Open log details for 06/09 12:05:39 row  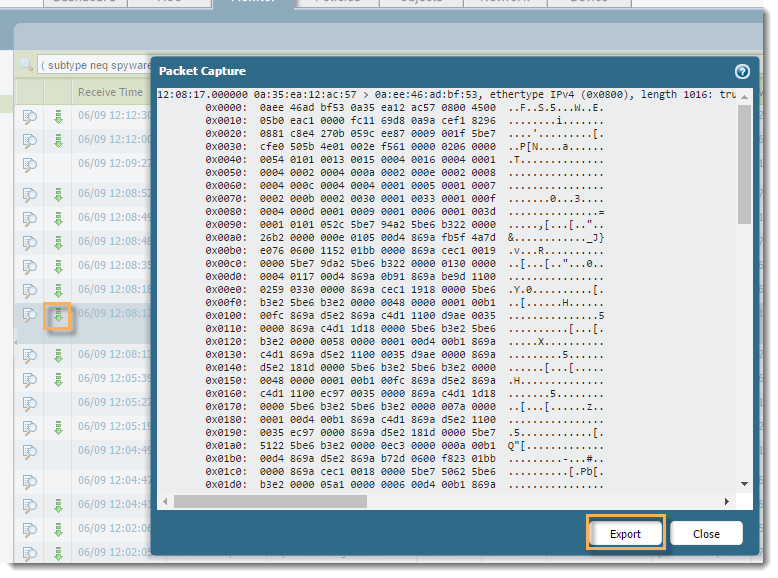click(x=29, y=380)
